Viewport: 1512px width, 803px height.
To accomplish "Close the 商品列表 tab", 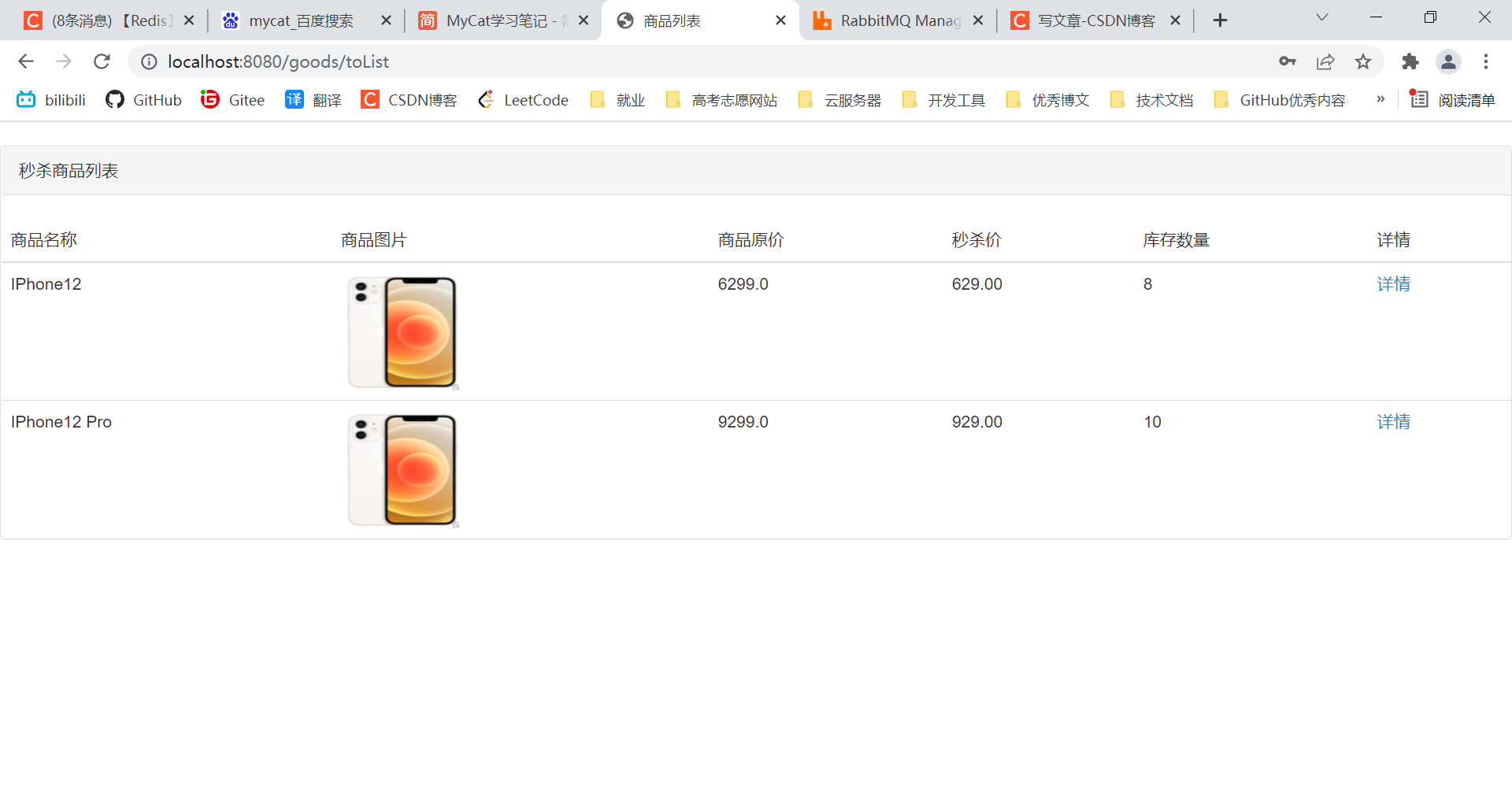I will point(780,20).
